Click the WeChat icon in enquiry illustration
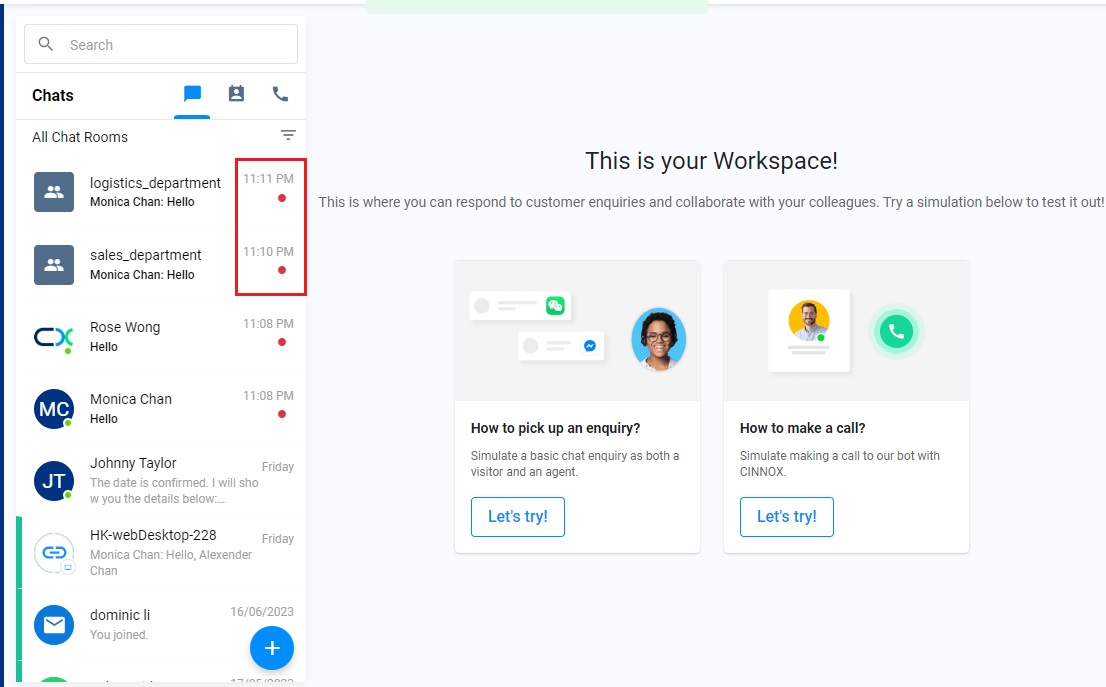The width and height of the screenshot is (1106, 687). pyautogui.click(x=555, y=305)
